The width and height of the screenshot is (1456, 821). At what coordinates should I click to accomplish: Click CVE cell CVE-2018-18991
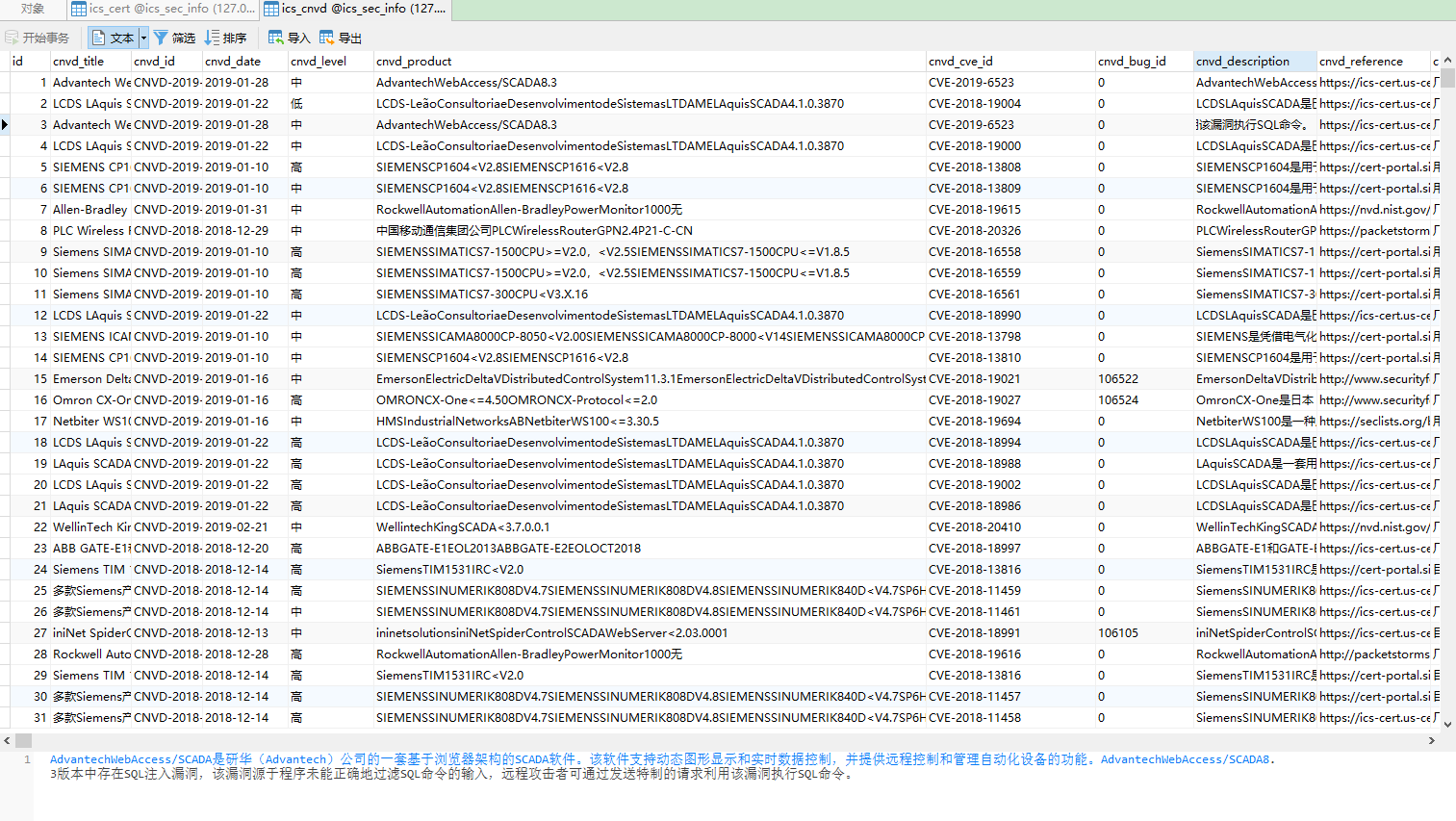click(1010, 632)
